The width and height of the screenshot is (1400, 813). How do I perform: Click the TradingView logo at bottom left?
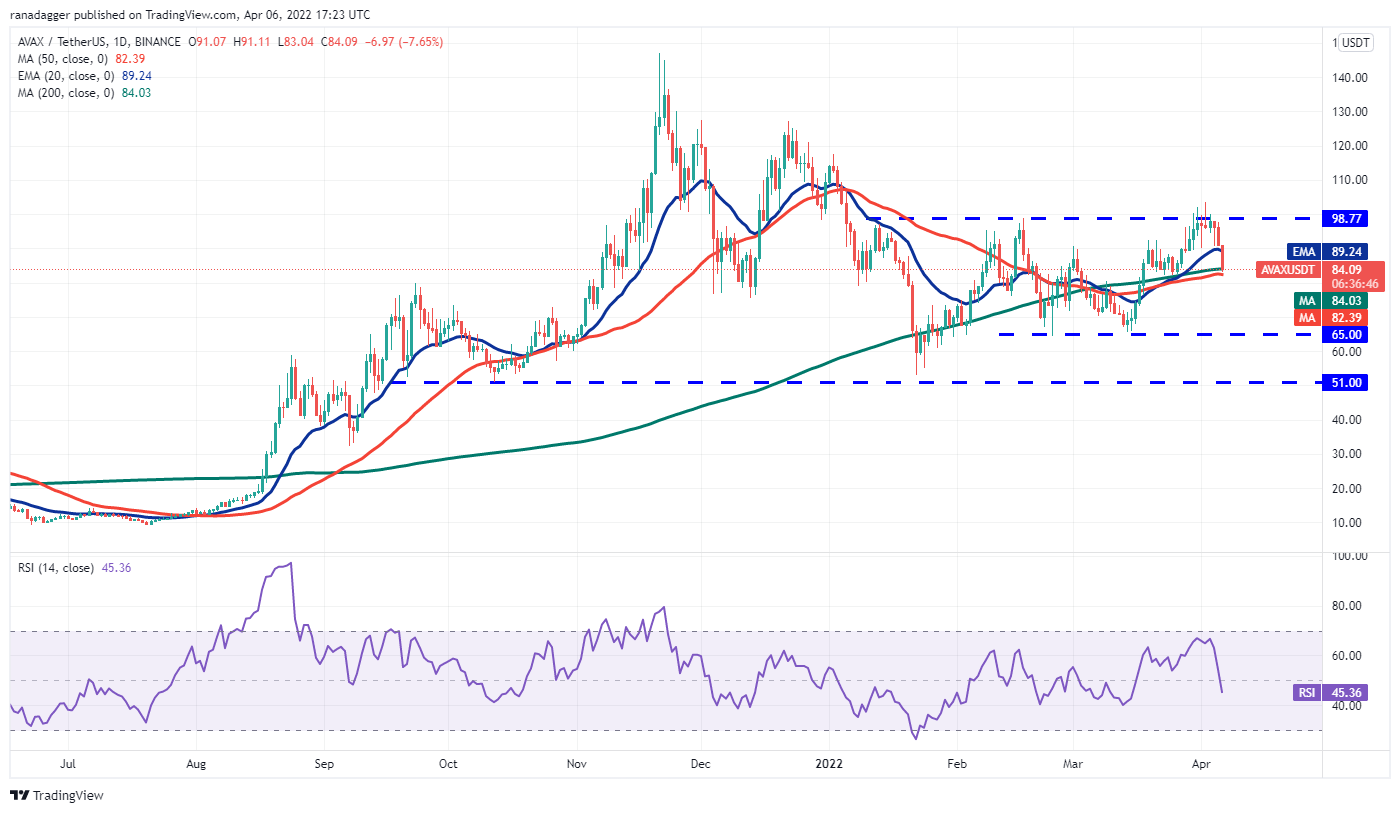click(x=57, y=795)
